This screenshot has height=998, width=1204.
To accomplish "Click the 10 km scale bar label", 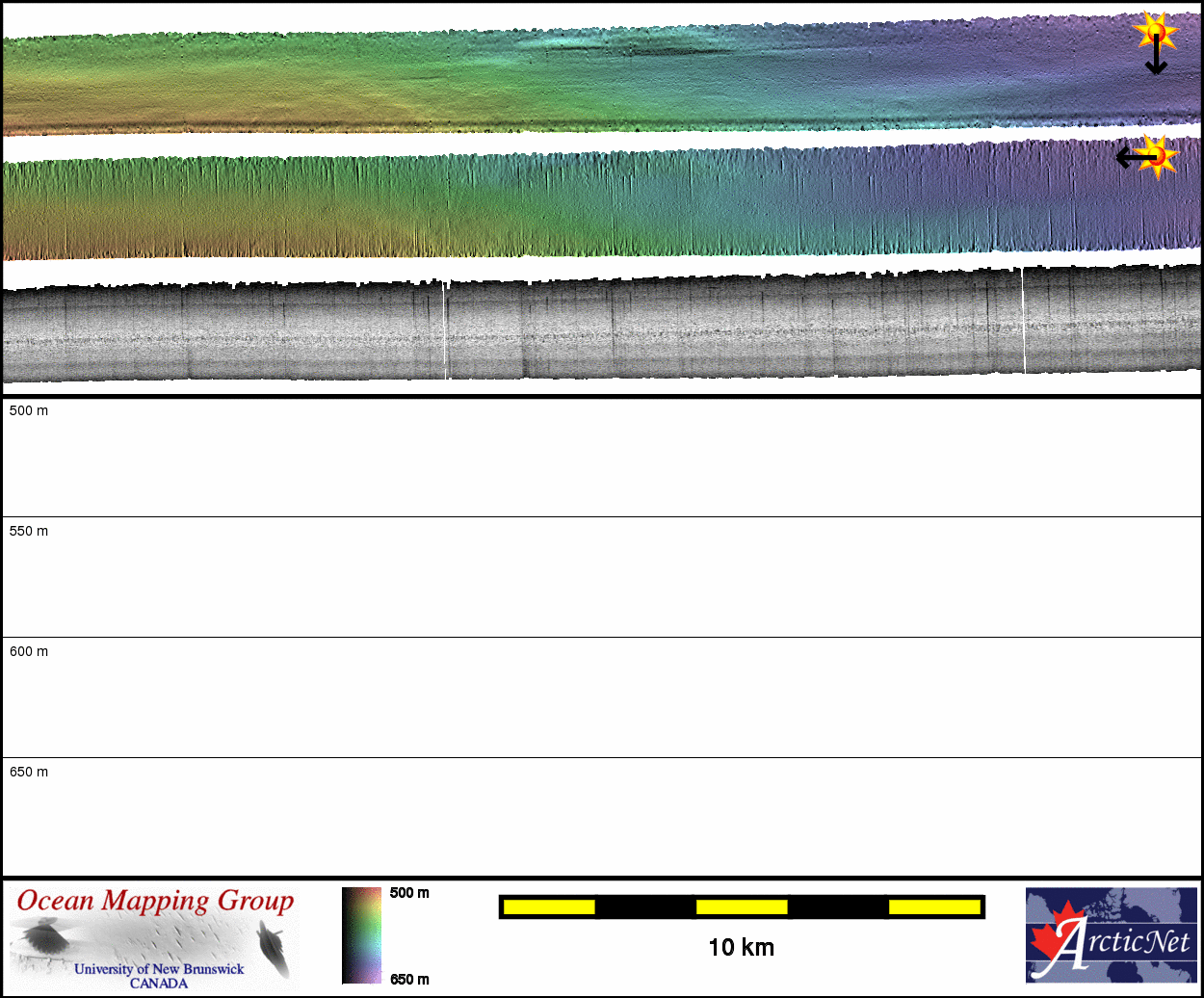I will click(741, 948).
